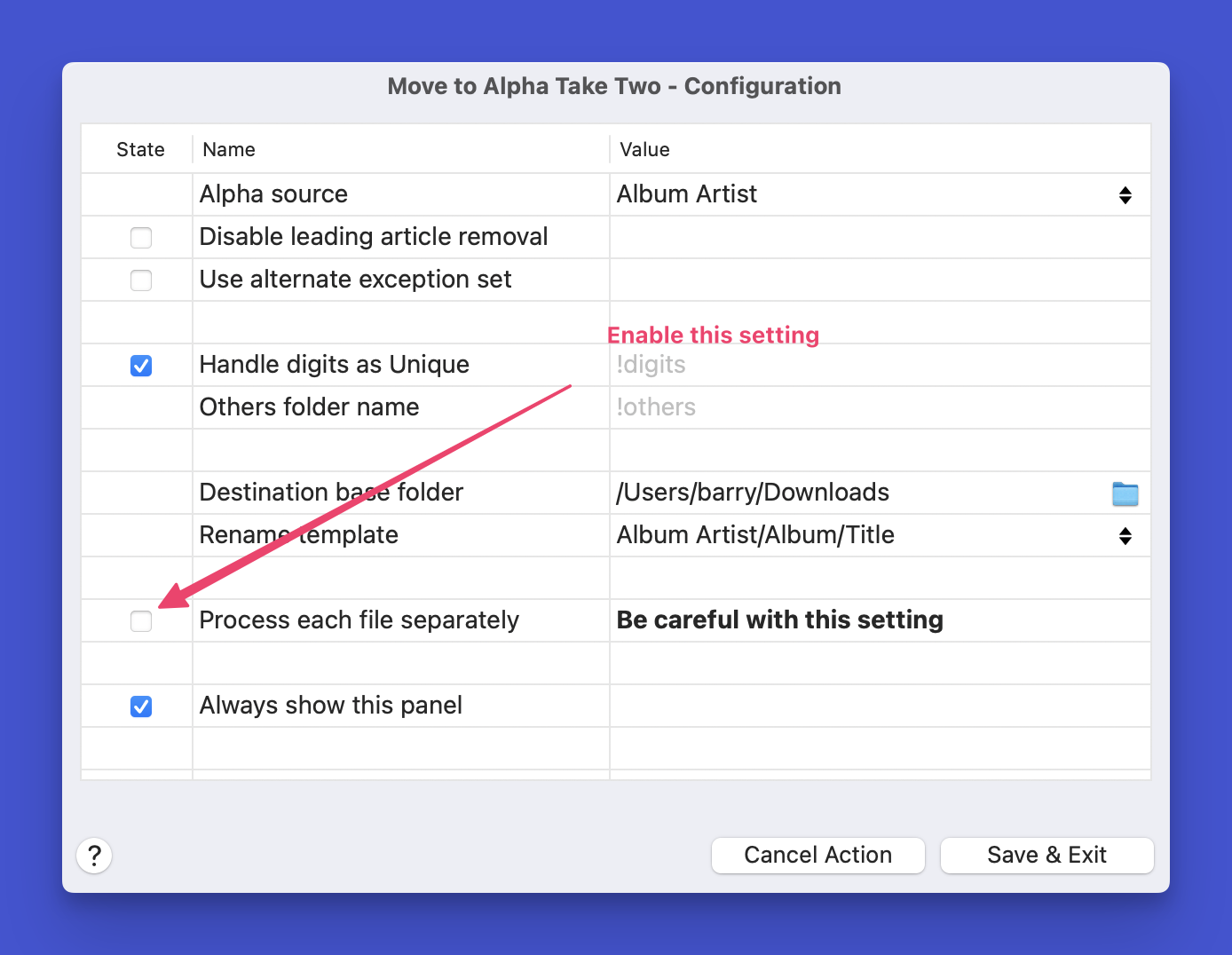
Task: Enable Disable leading article removal checkbox
Action: click(141, 238)
